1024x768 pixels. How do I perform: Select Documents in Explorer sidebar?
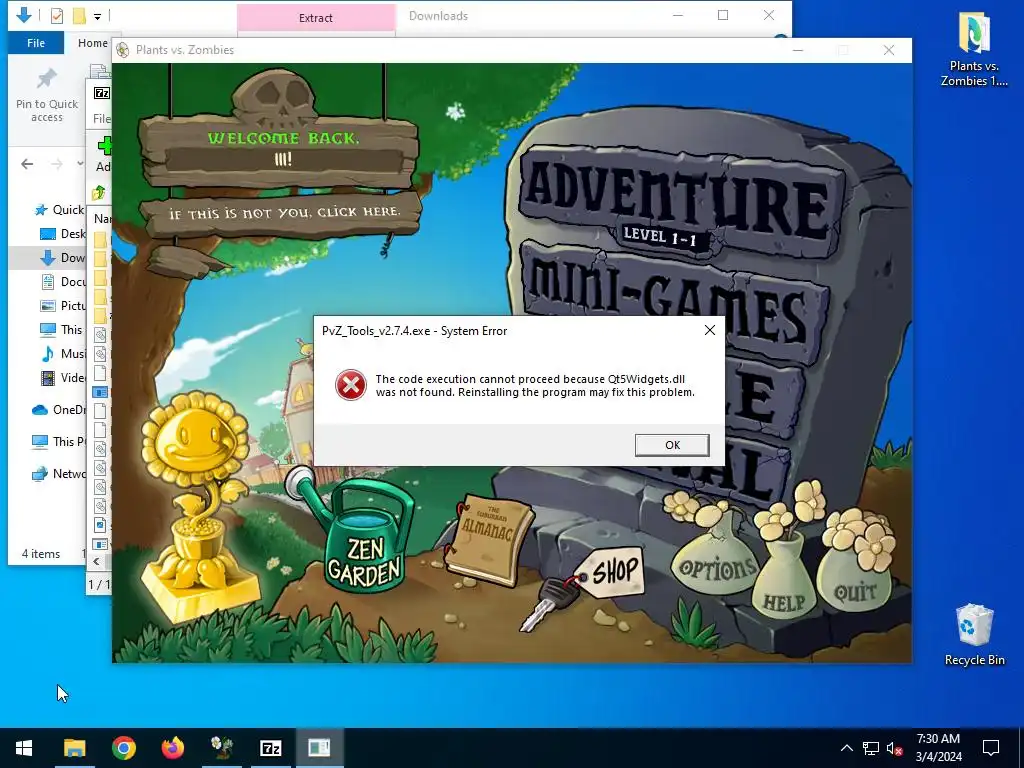pyautogui.click(x=63, y=281)
